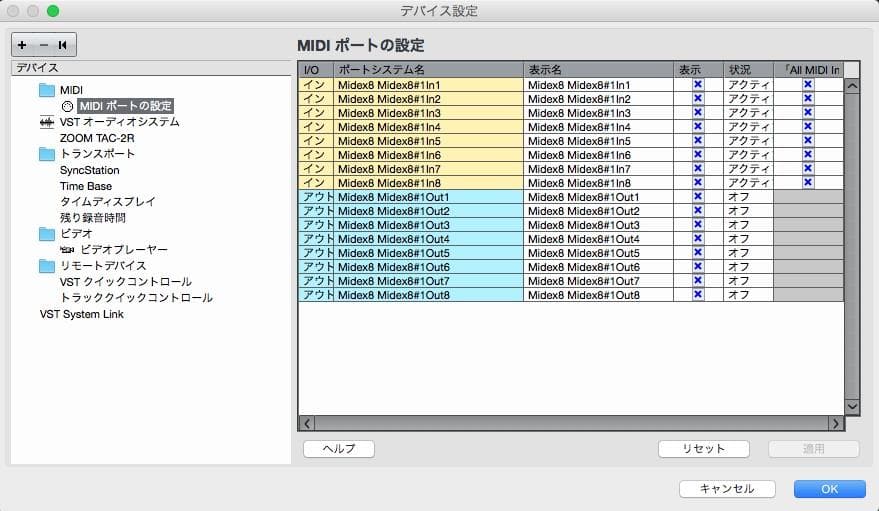Toggle All MIDI Inputs checkbox for Midex8#1In6
The height and width of the screenshot is (511, 879).
coord(808,155)
